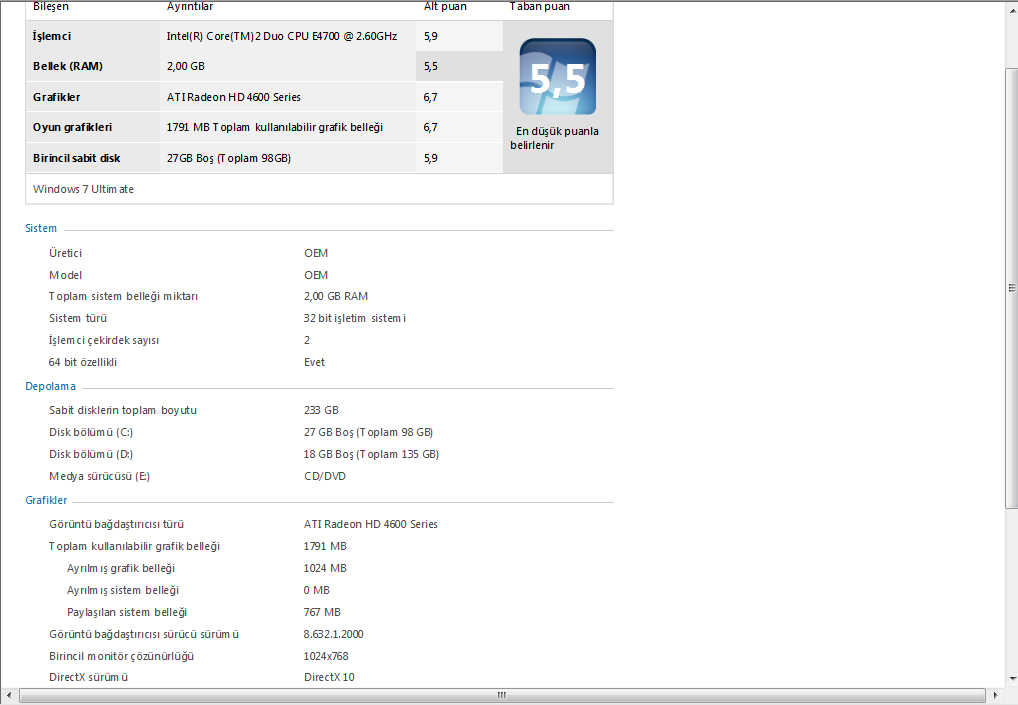The image size is (1018, 705).
Task: Select the "Medya sürücüsü (E:)" label
Action: [99, 476]
